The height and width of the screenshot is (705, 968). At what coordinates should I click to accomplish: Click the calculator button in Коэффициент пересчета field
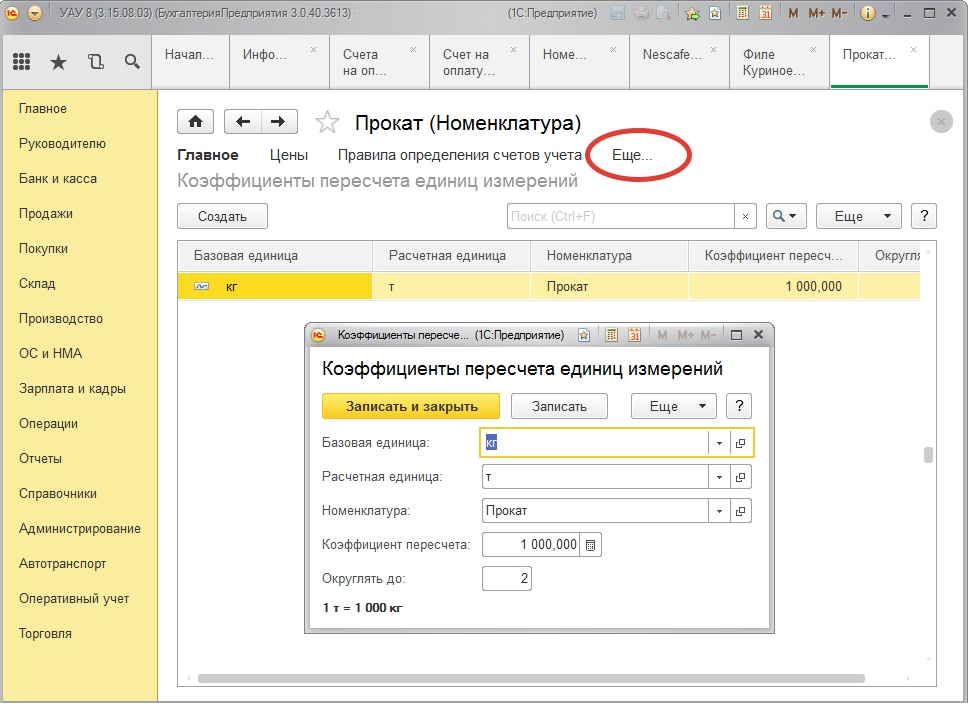591,545
